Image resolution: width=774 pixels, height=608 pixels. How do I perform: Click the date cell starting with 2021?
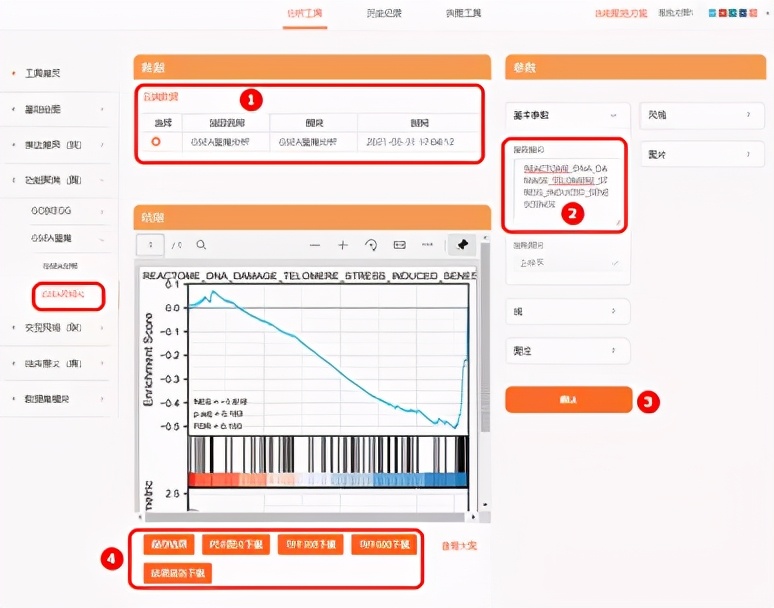pyautogui.click(x=410, y=142)
